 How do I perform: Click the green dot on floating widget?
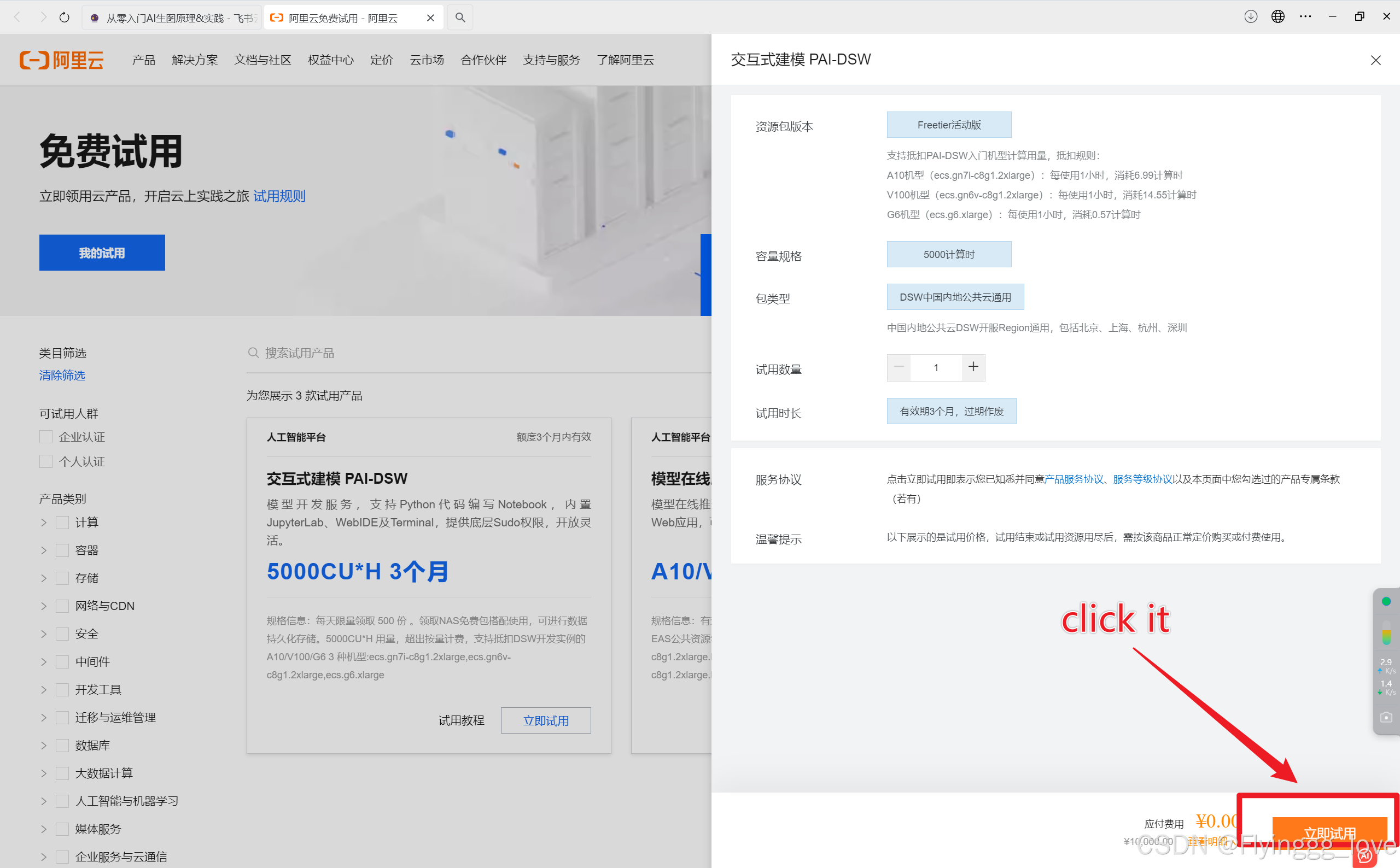point(1386,601)
